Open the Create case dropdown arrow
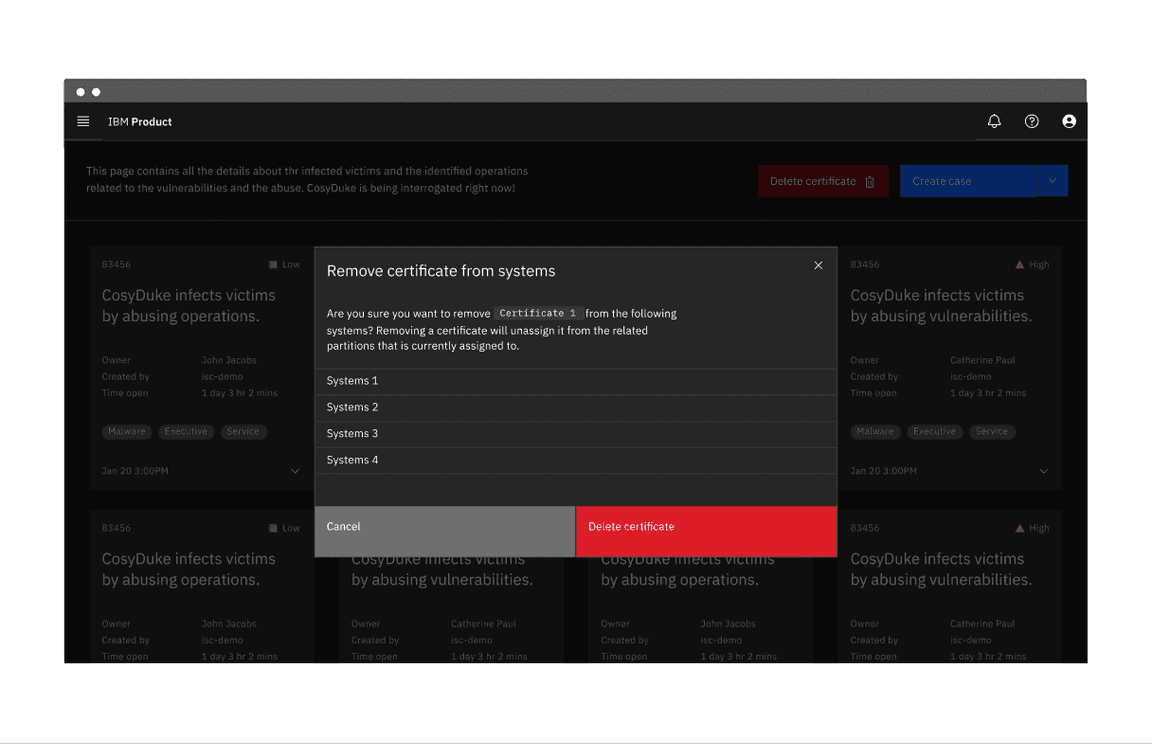Viewport: 1152px width, 744px height. click(1052, 181)
